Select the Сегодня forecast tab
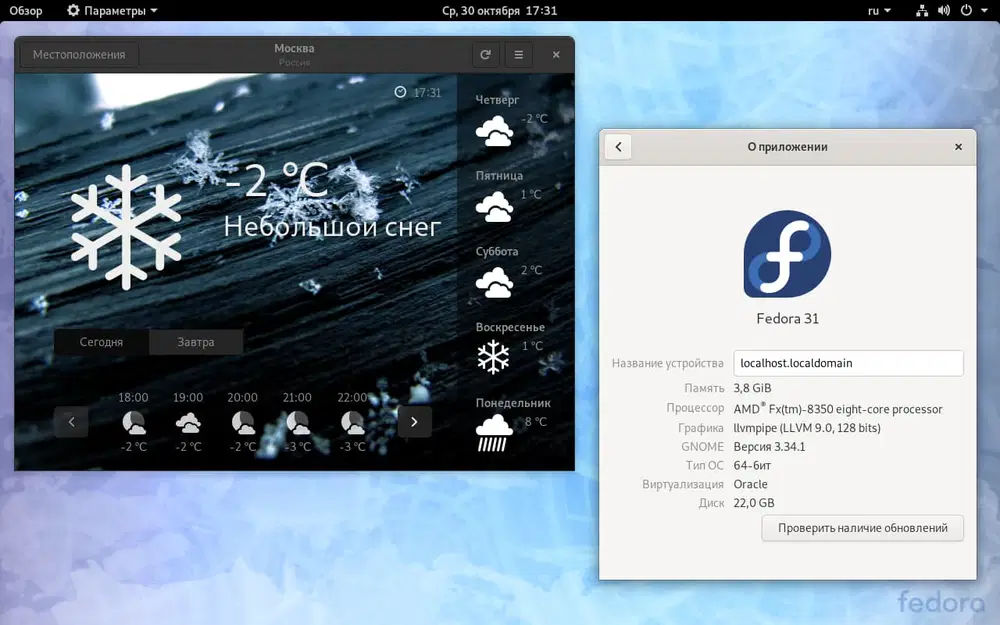Viewport: 1000px width, 625px height. tap(101, 341)
